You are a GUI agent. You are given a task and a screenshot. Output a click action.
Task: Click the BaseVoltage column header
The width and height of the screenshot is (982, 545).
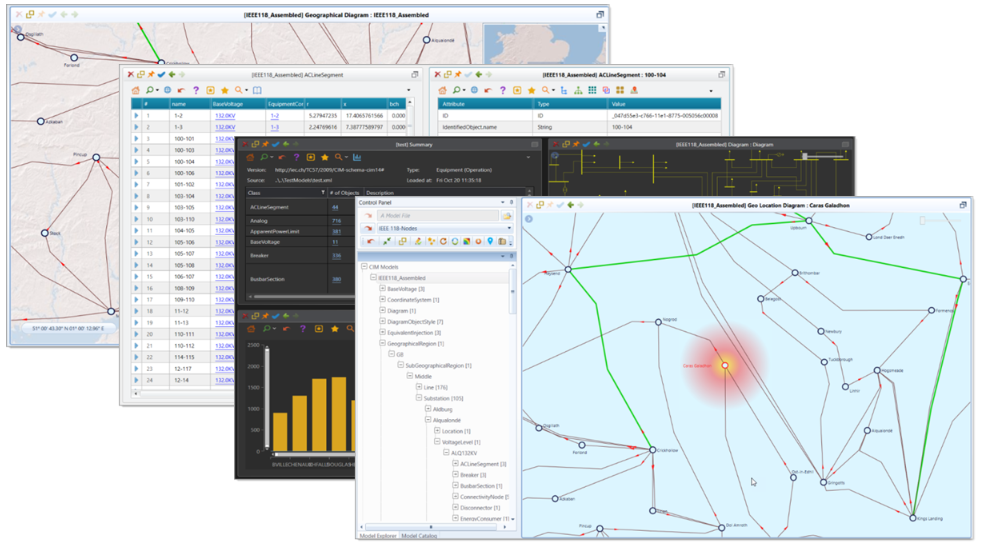click(238, 104)
